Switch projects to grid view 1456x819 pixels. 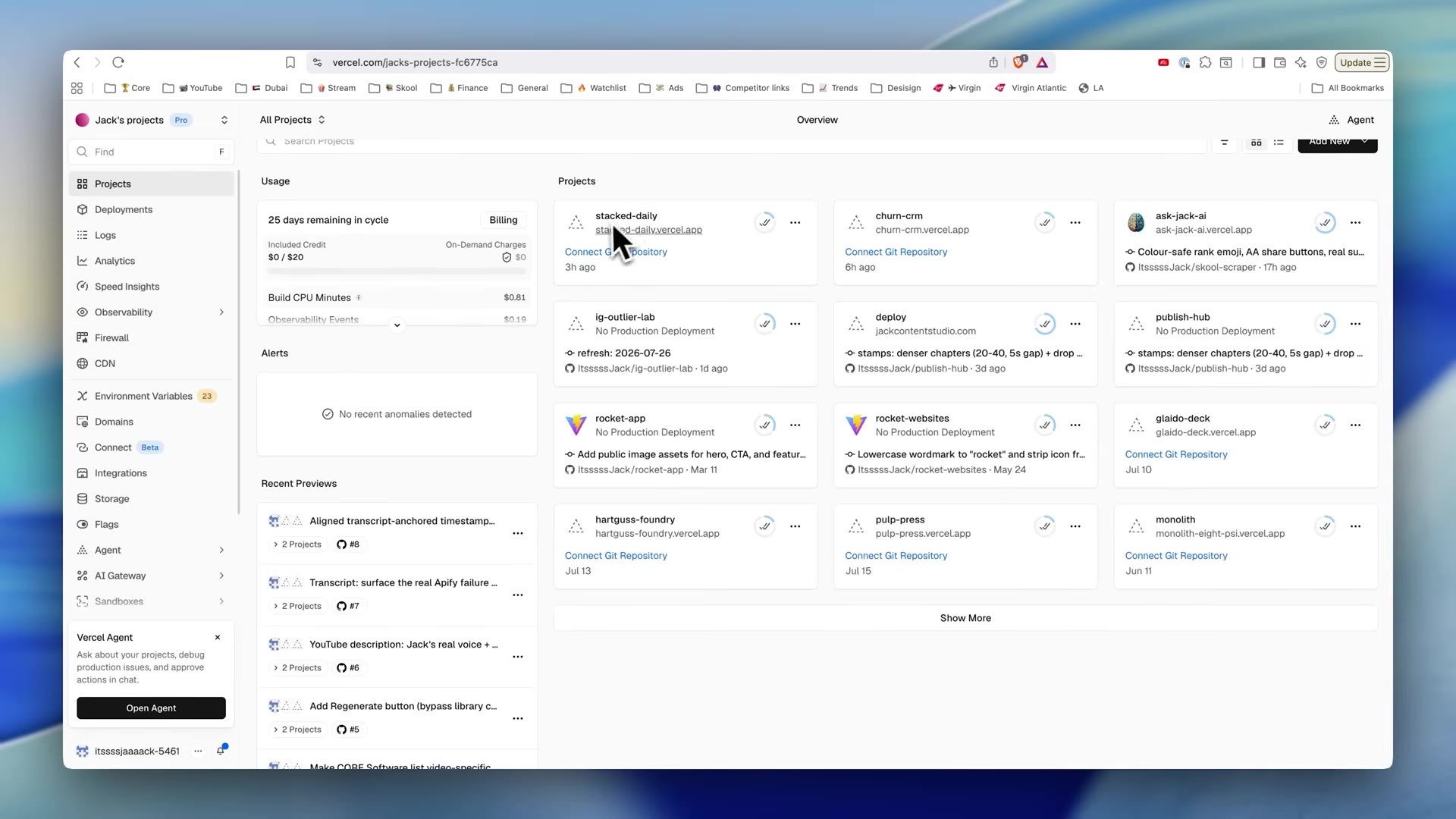(1257, 142)
